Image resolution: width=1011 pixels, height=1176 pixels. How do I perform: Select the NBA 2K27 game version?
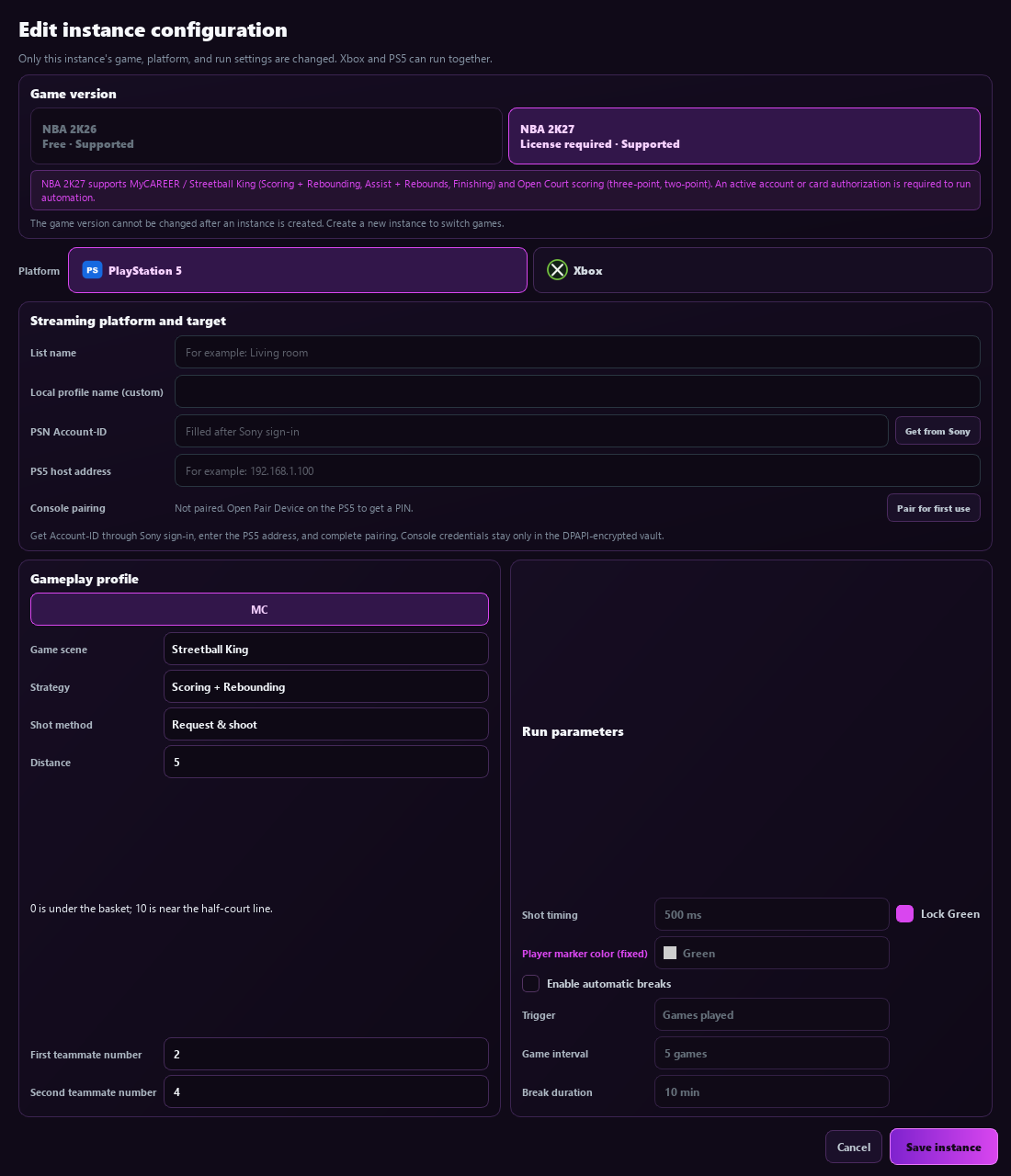pos(744,136)
